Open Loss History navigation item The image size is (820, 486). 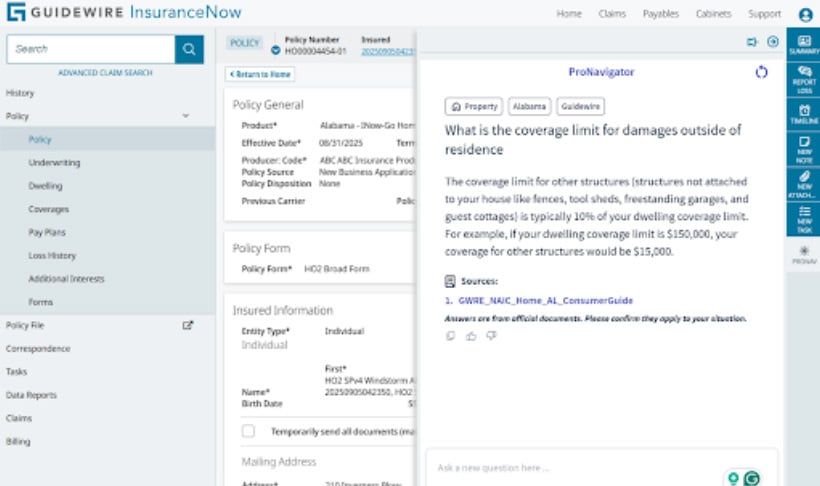[x=52, y=256]
